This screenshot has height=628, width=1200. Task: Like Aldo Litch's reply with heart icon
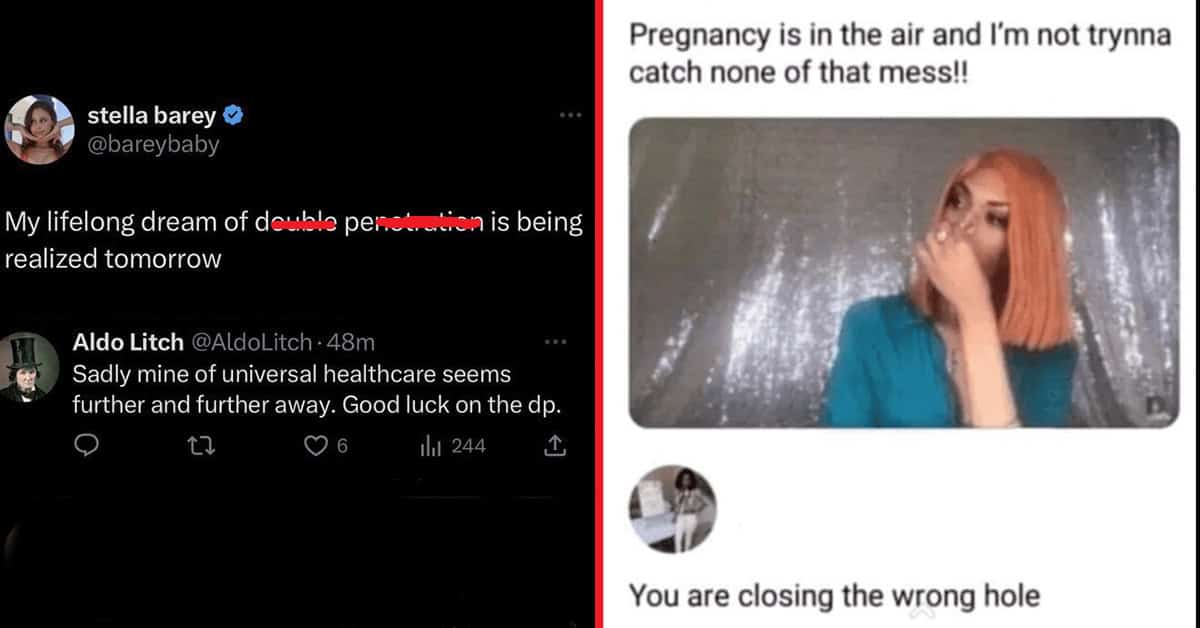click(x=316, y=446)
